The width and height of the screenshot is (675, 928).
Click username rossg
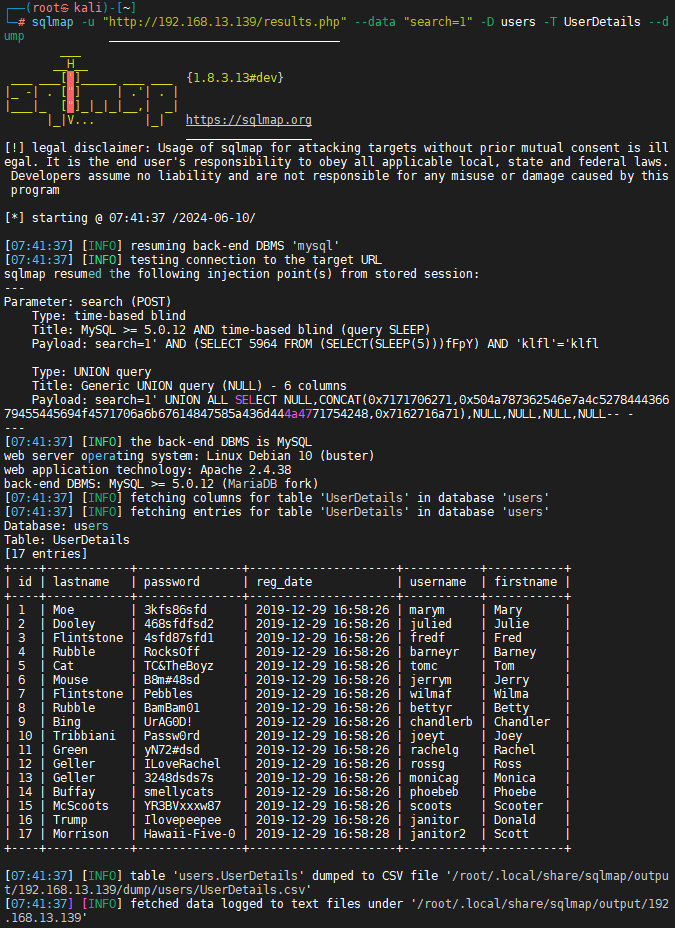coord(427,764)
